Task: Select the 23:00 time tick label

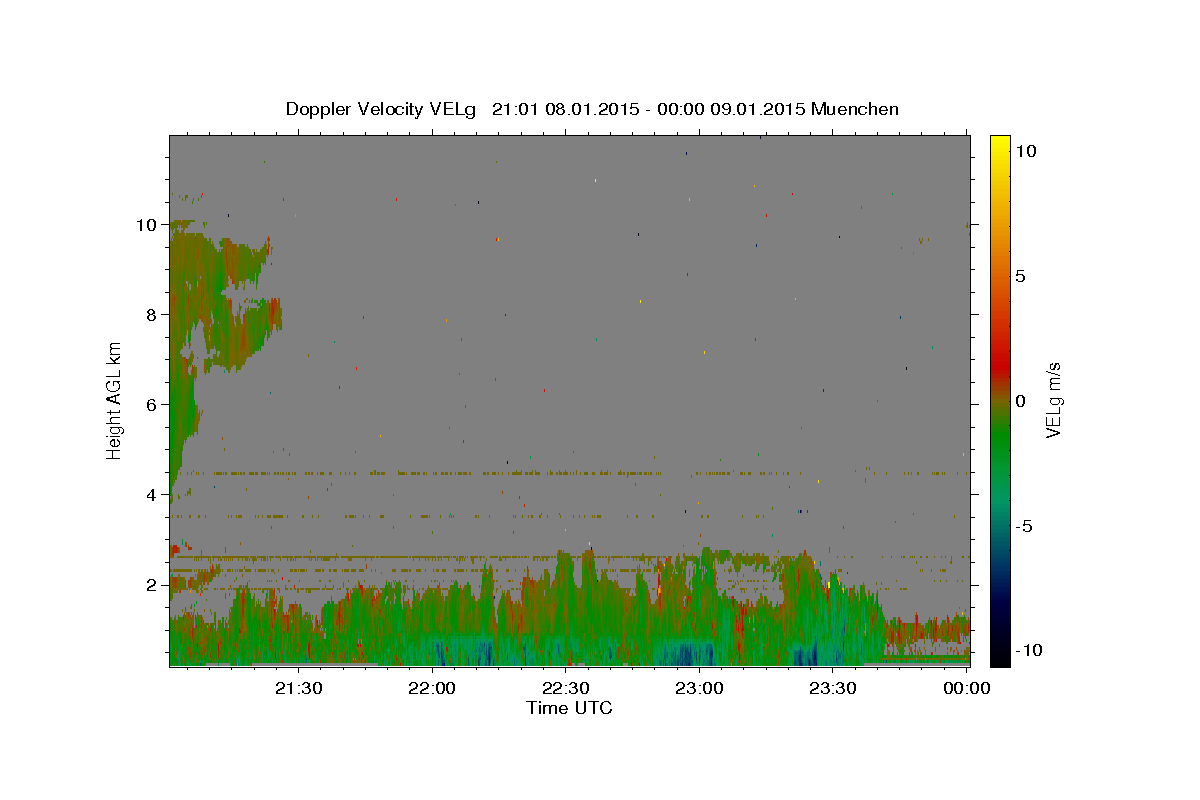Action: (700, 688)
